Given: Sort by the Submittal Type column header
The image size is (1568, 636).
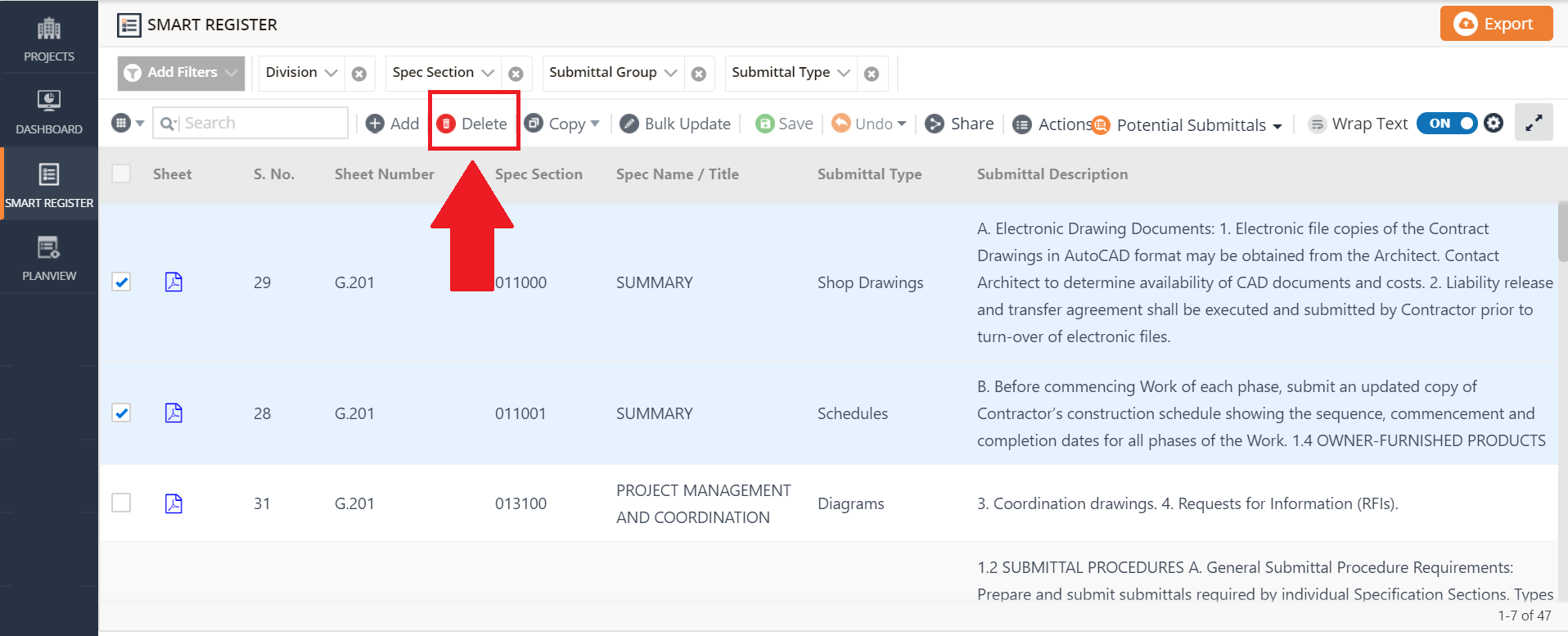Looking at the screenshot, I should 869,174.
